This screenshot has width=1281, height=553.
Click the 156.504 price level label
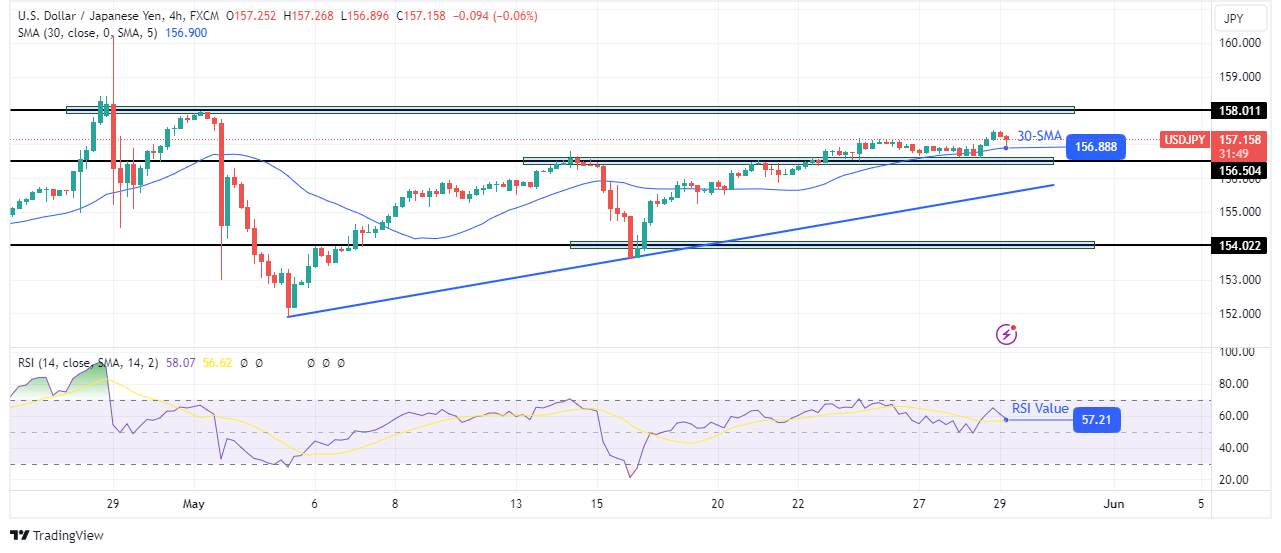coord(1240,171)
